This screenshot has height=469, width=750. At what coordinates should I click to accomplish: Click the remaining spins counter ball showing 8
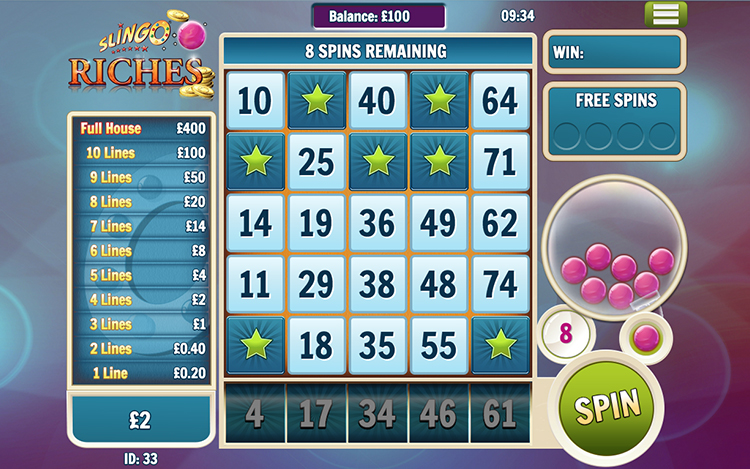[x=566, y=333]
